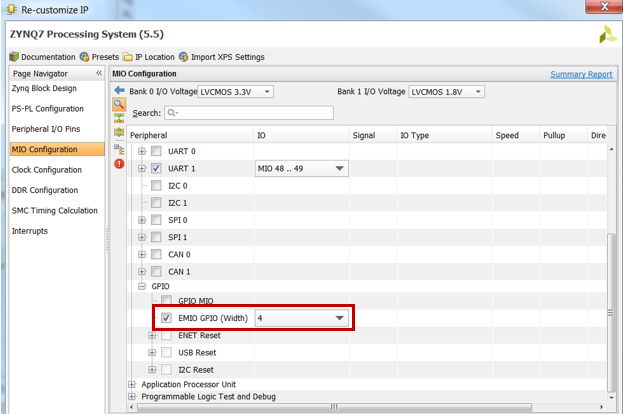625x415 pixels.
Task: Open the Bank 0 I/O Voltage dropdown
Action: click(236, 92)
